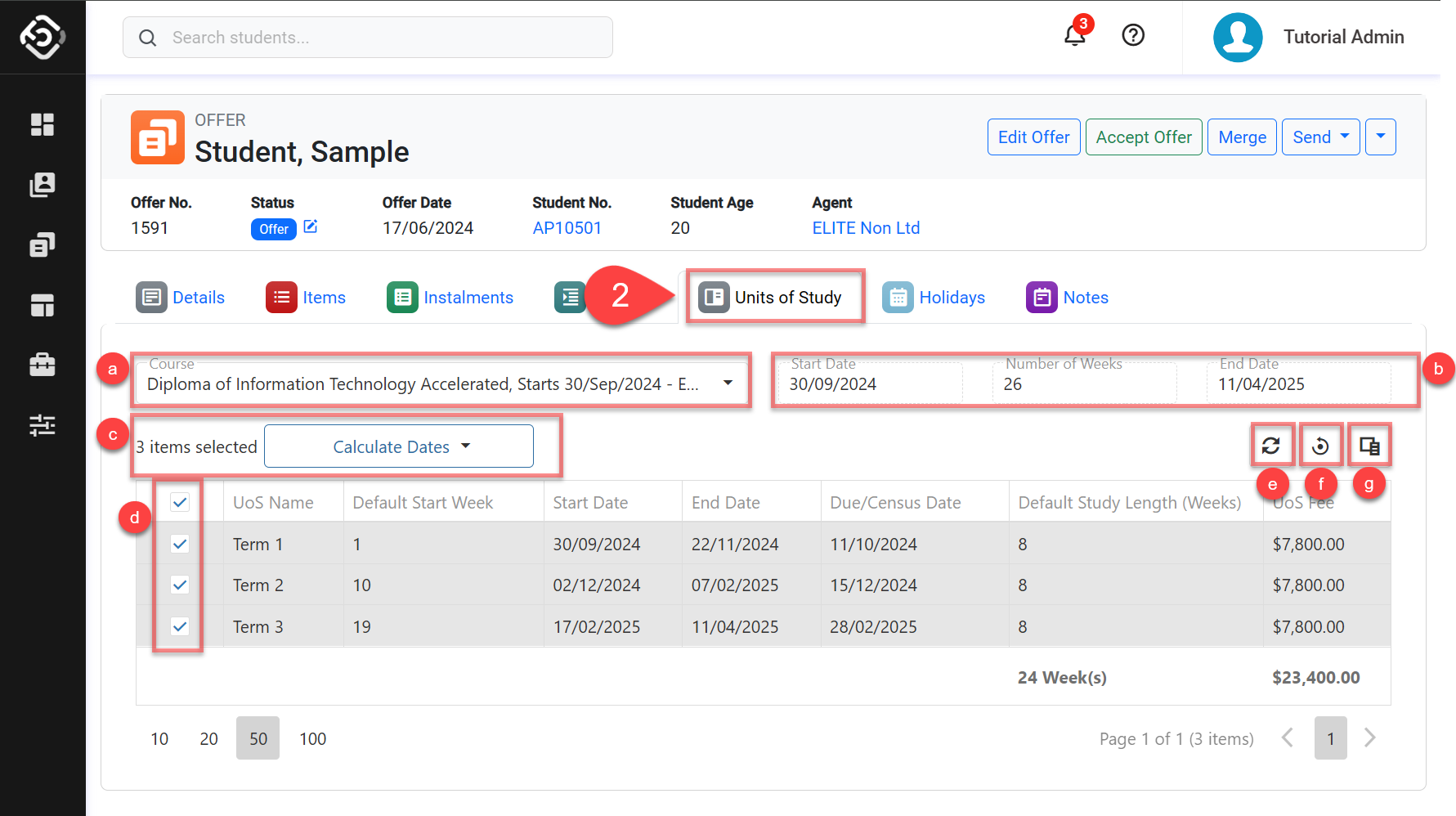The image size is (1456, 816).
Task: Click the Tutorial Admin user name
Action: [1343, 37]
